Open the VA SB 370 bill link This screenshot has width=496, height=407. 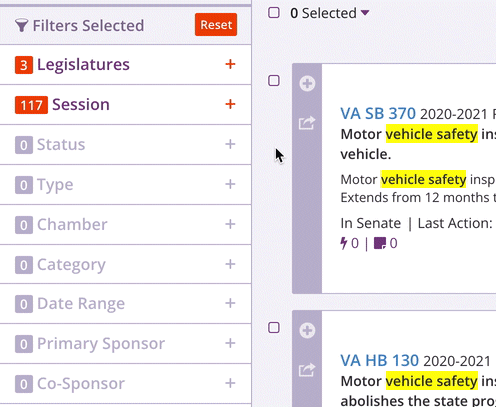[378, 114]
